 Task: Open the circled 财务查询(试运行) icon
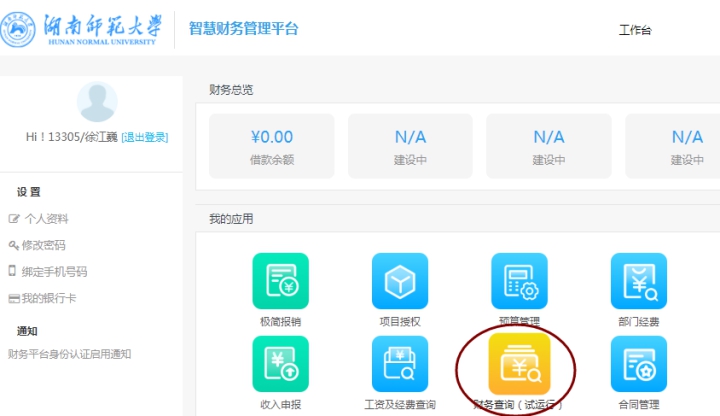519,364
